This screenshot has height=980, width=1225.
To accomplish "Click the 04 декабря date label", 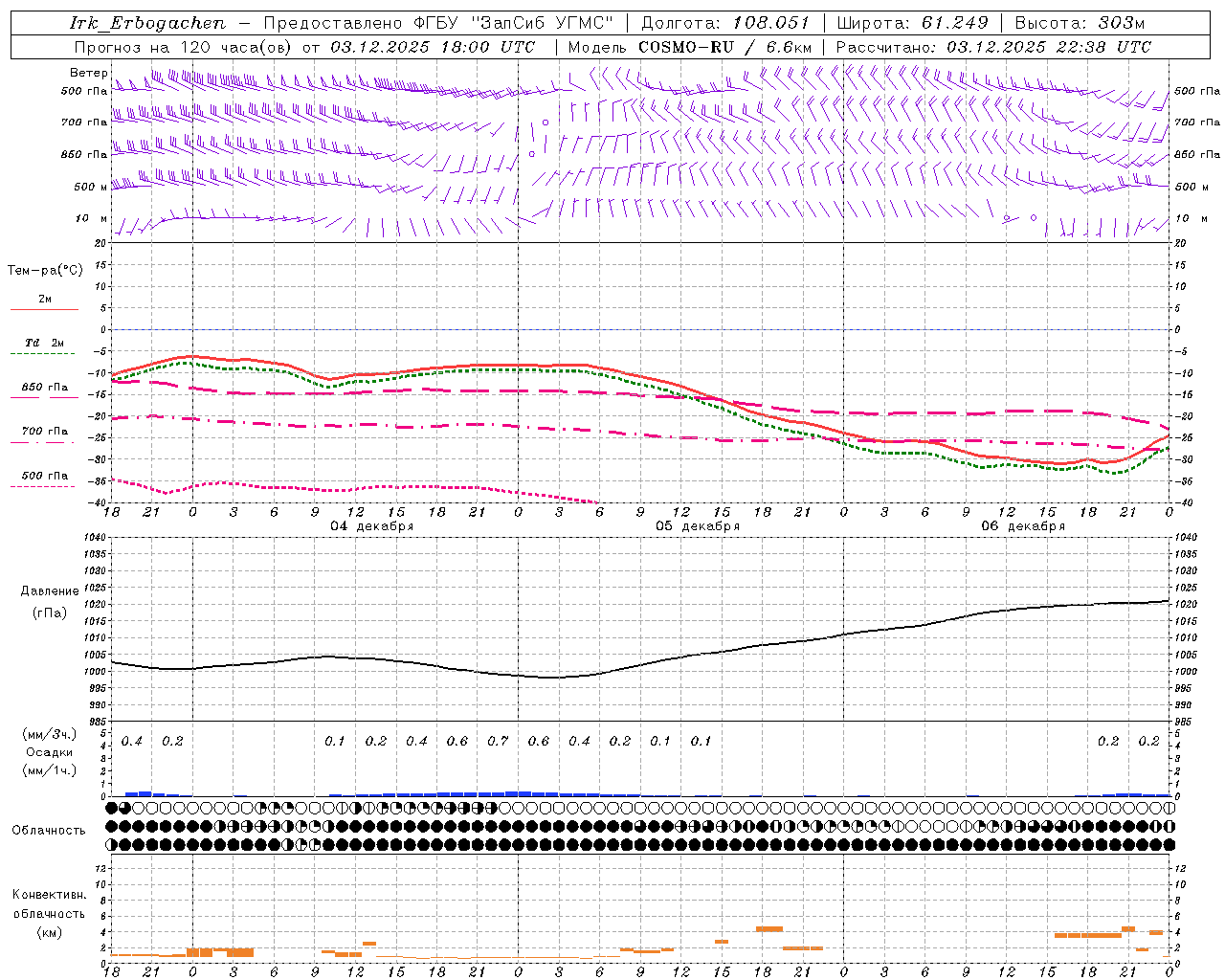I will point(372,526).
